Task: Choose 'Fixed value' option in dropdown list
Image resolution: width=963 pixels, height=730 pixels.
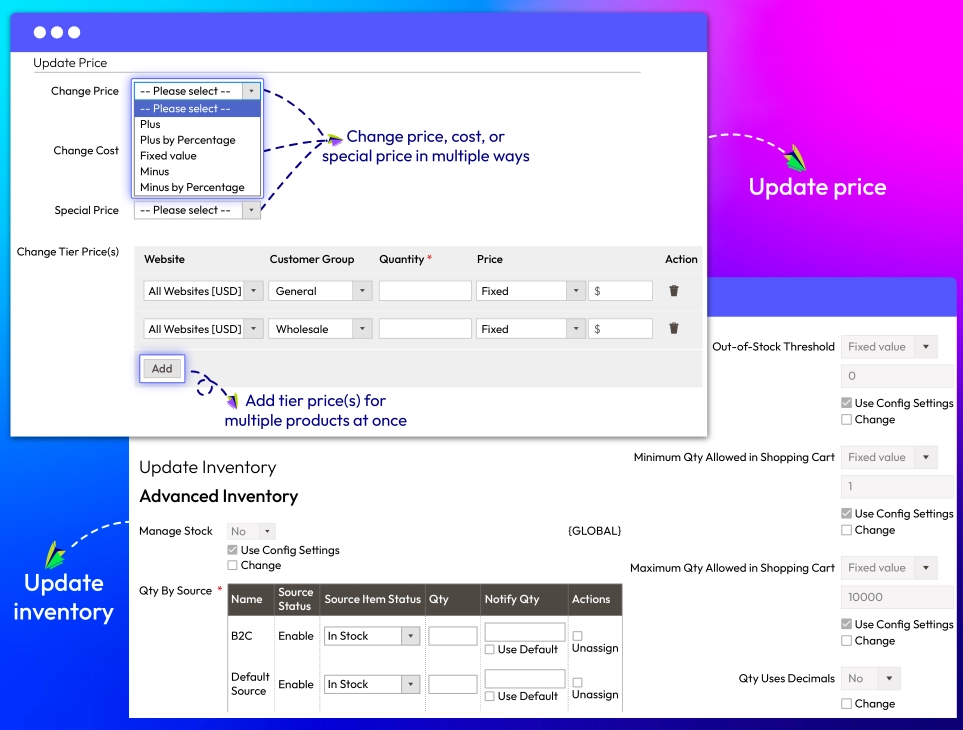Action: click(168, 156)
